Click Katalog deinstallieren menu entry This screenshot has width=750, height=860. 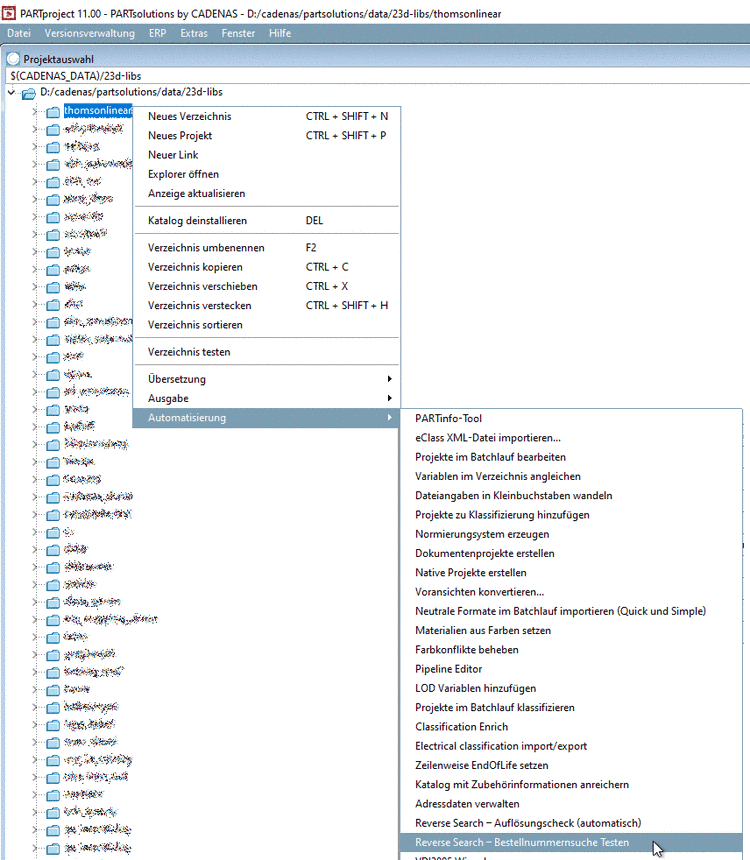pyautogui.click(x=267, y=220)
